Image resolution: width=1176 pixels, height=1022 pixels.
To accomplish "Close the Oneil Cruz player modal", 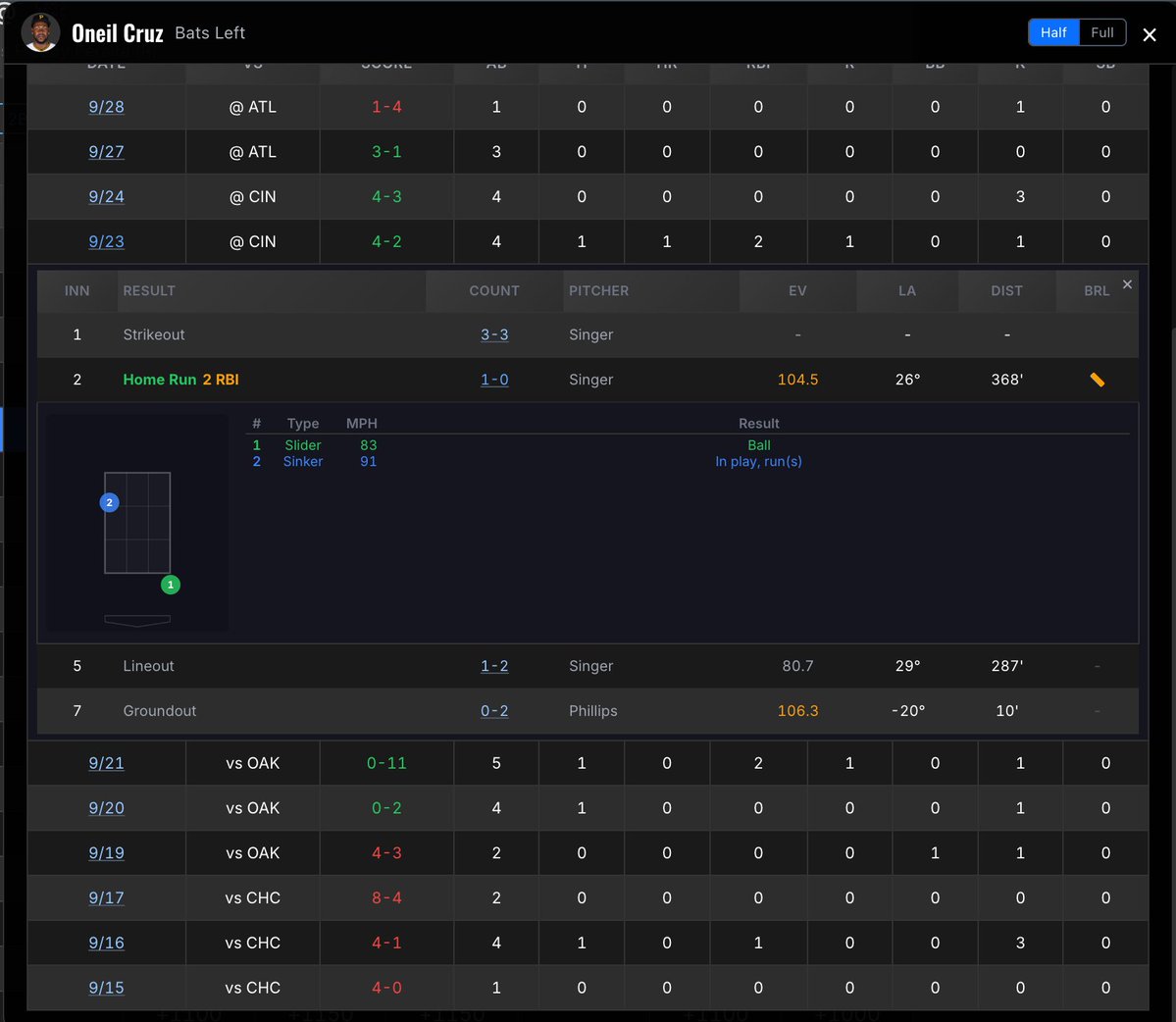I will pos(1149,34).
